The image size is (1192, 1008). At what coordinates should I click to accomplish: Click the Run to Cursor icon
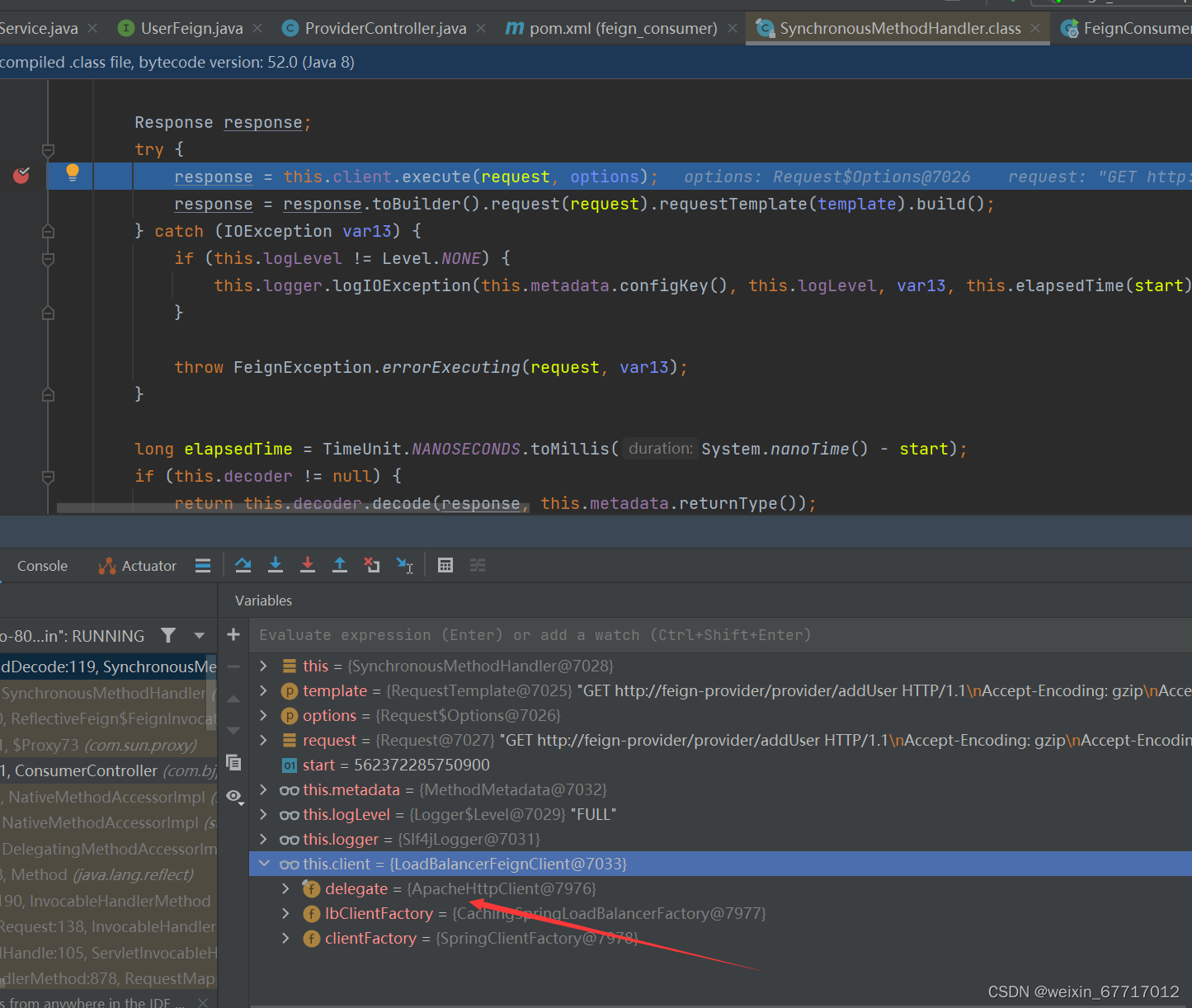[x=405, y=565]
